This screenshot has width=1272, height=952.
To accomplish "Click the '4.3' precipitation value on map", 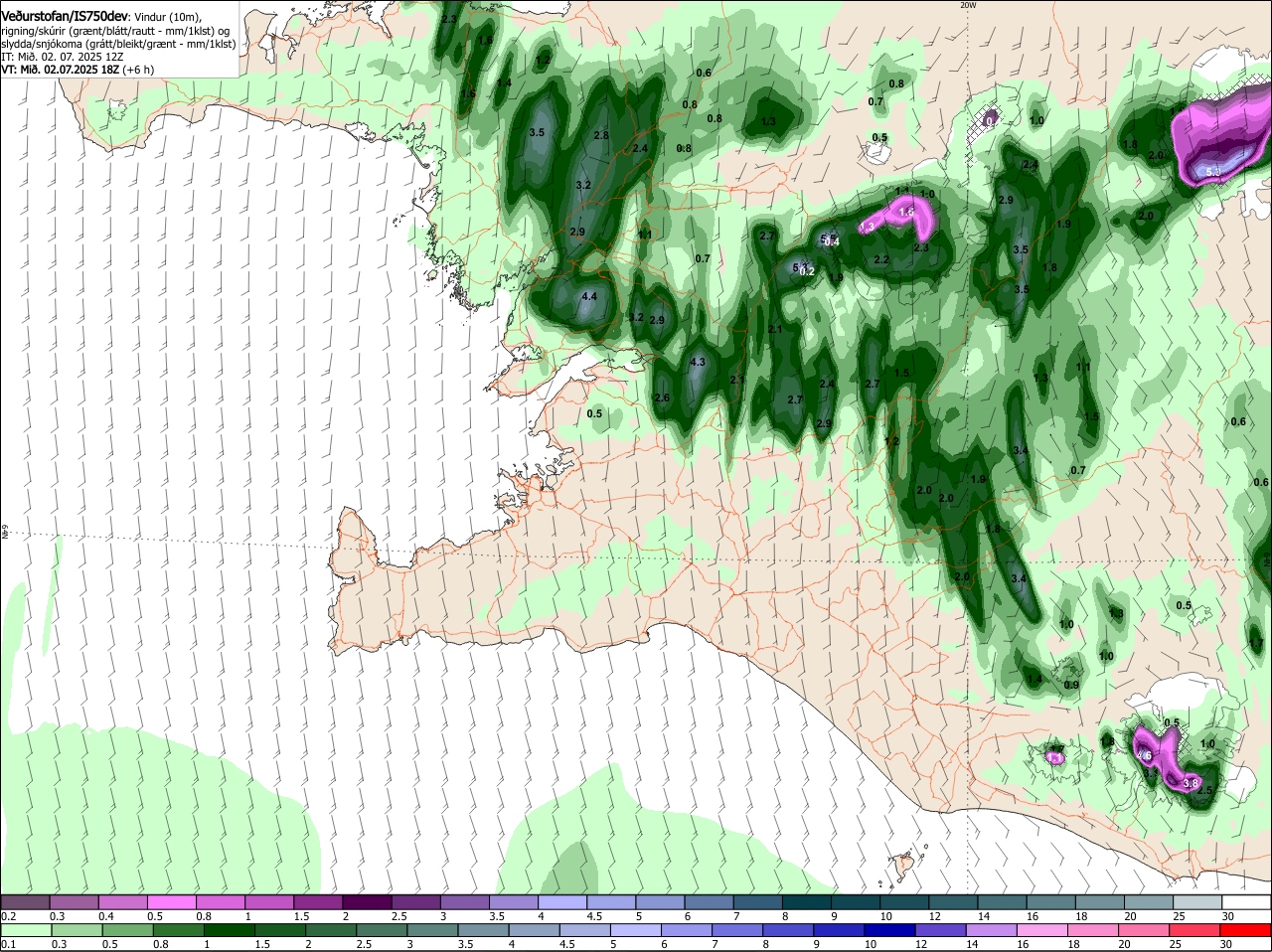I will (697, 363).
